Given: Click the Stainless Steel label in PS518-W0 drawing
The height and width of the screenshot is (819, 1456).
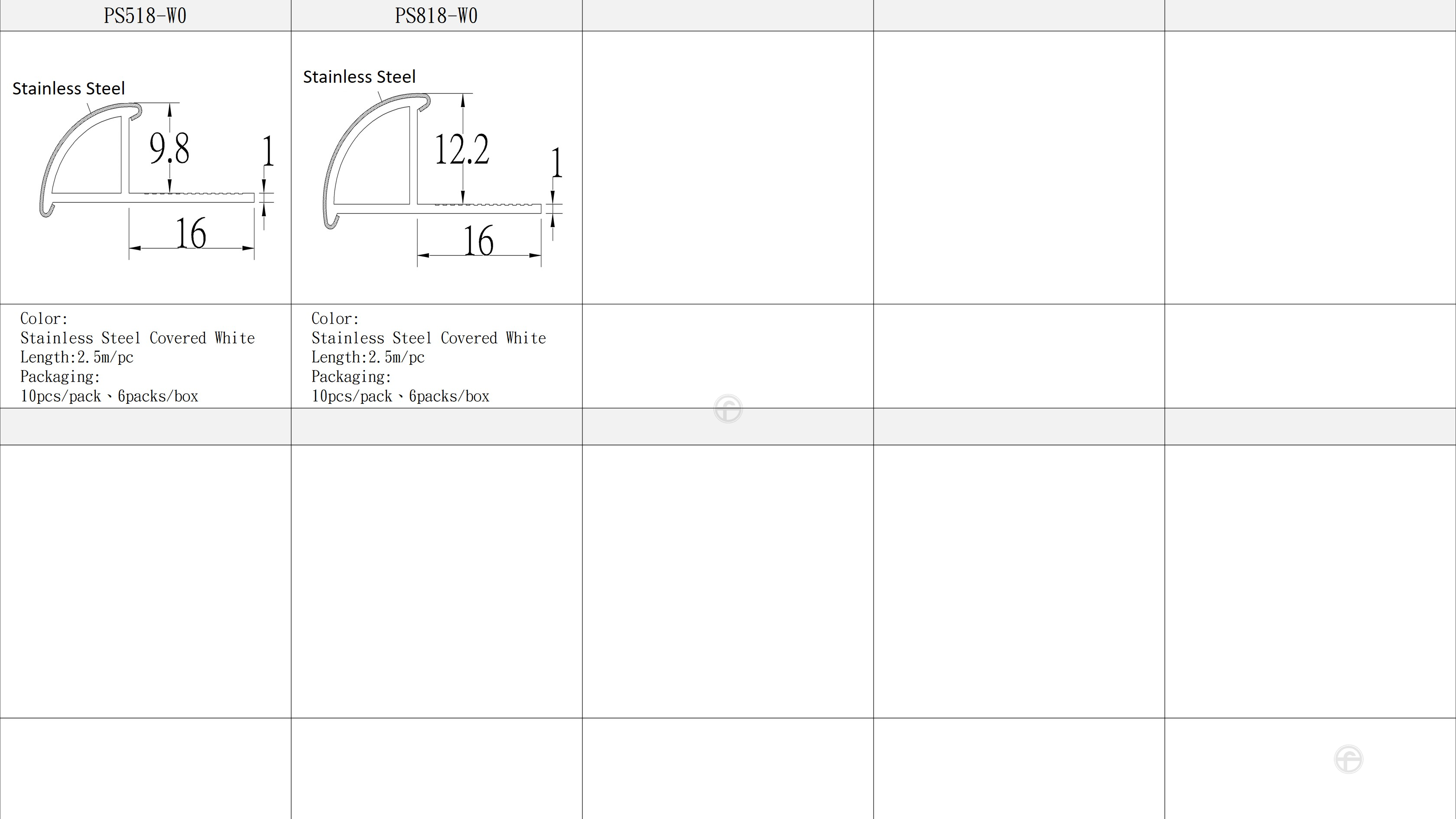Looking at the screenshot, I should tap(68, 89).
